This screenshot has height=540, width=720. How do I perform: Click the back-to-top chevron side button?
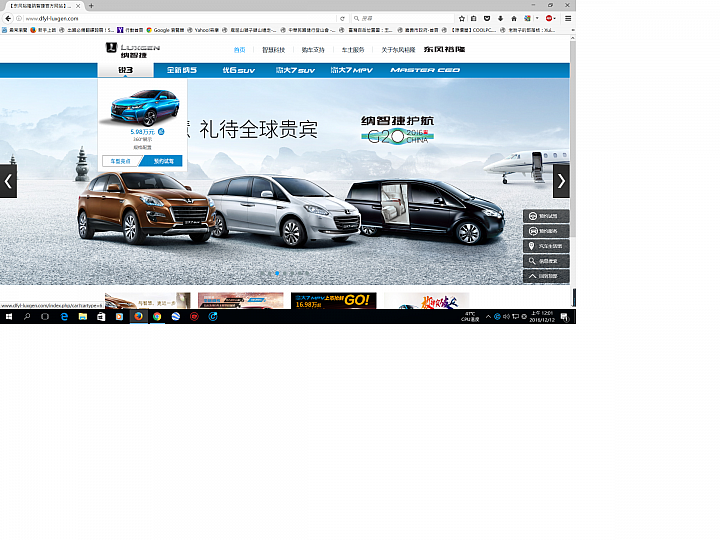(546, 276)
